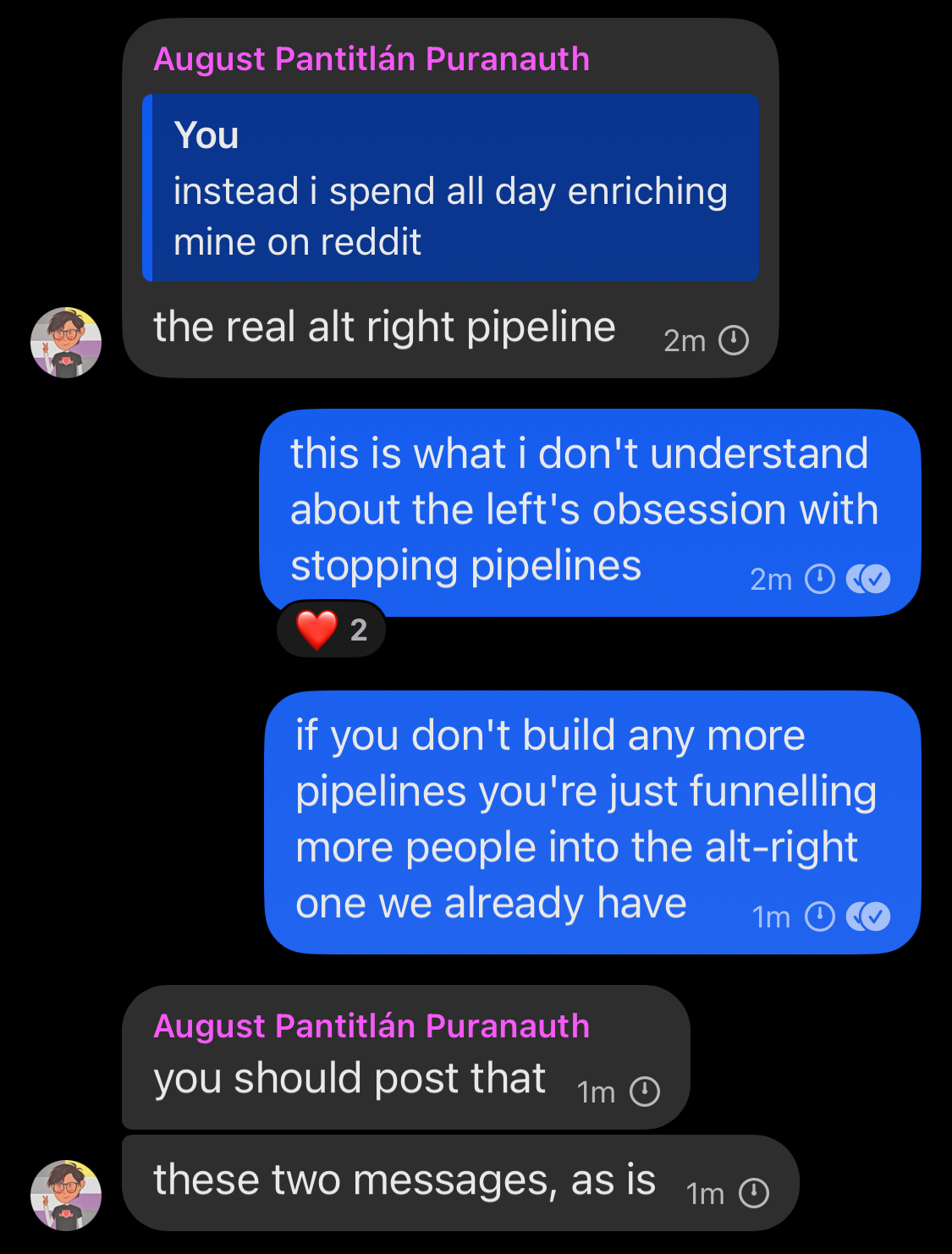Tap the avatar beside "these two messages, as is"

click(x=66, y=1195)
